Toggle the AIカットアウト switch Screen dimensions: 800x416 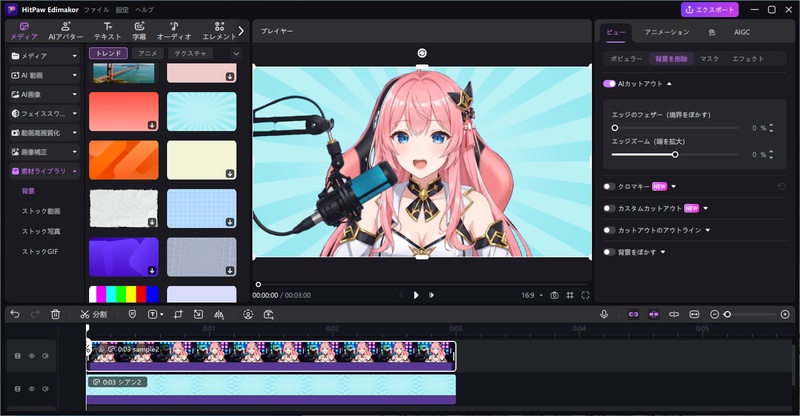tap(609, 84)
